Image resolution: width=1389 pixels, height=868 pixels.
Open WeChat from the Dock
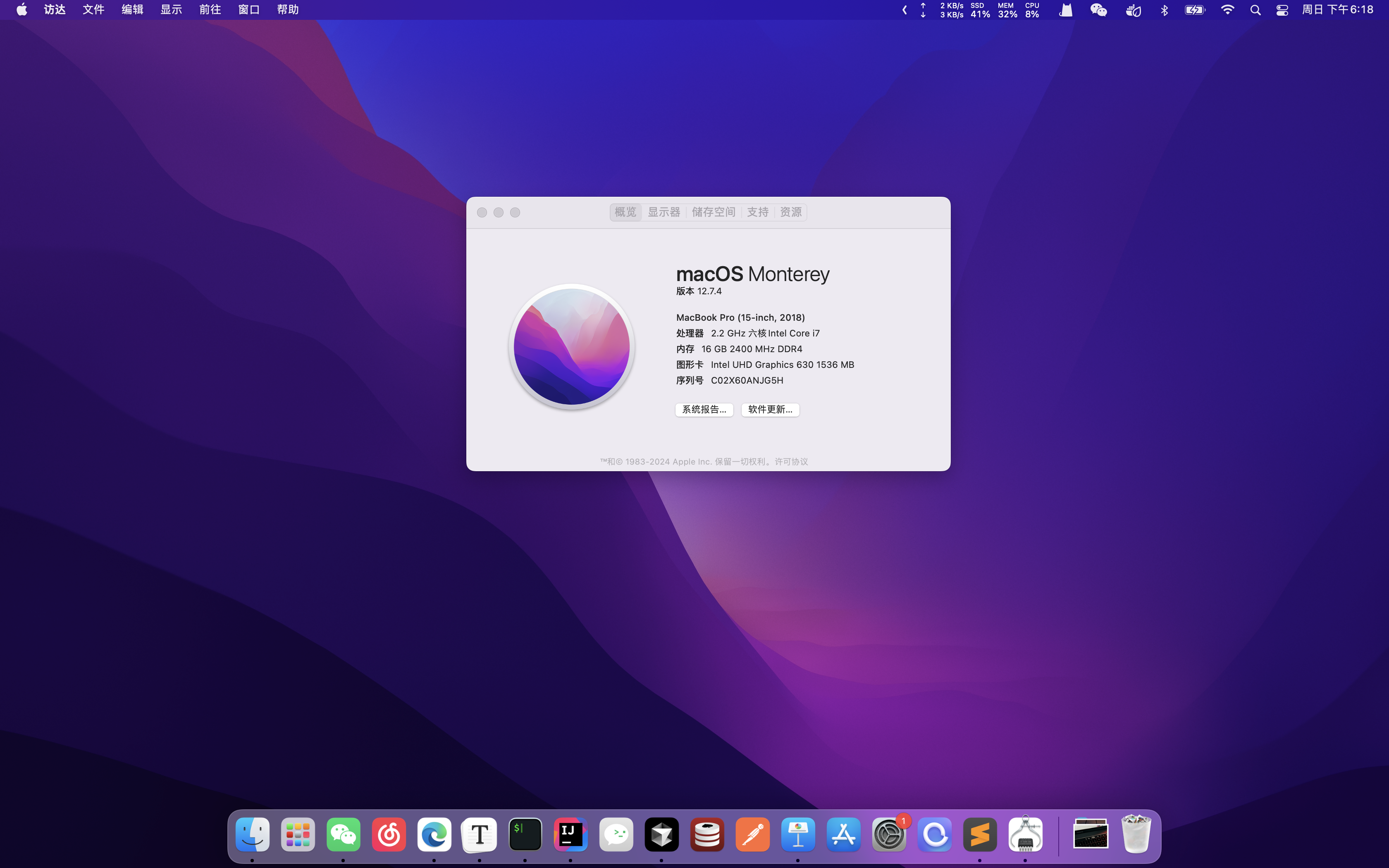tap(343, 834)
